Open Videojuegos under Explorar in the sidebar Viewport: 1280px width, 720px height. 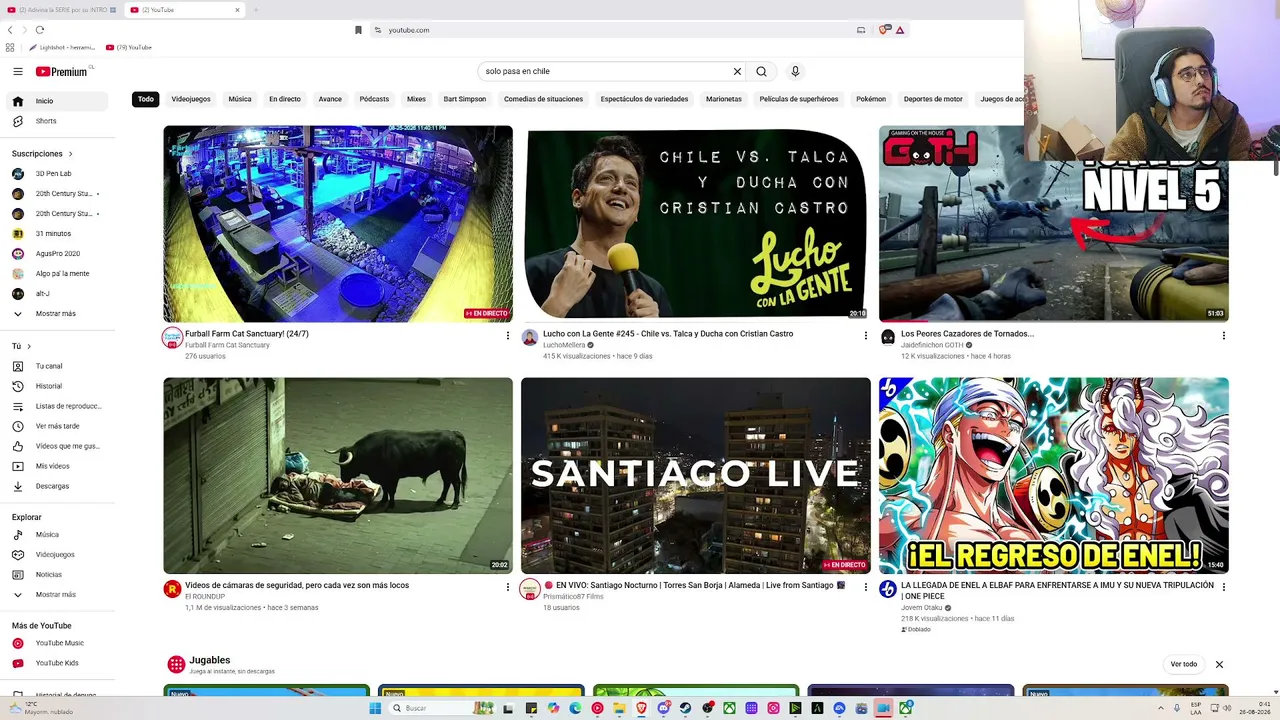(x=56, y=555)
